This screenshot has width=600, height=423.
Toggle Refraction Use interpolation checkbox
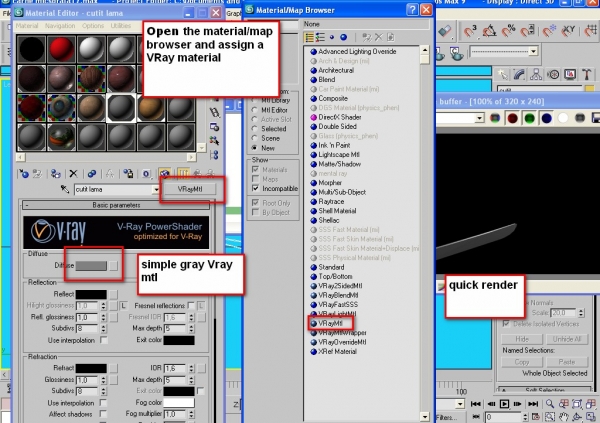click(103, 403)
